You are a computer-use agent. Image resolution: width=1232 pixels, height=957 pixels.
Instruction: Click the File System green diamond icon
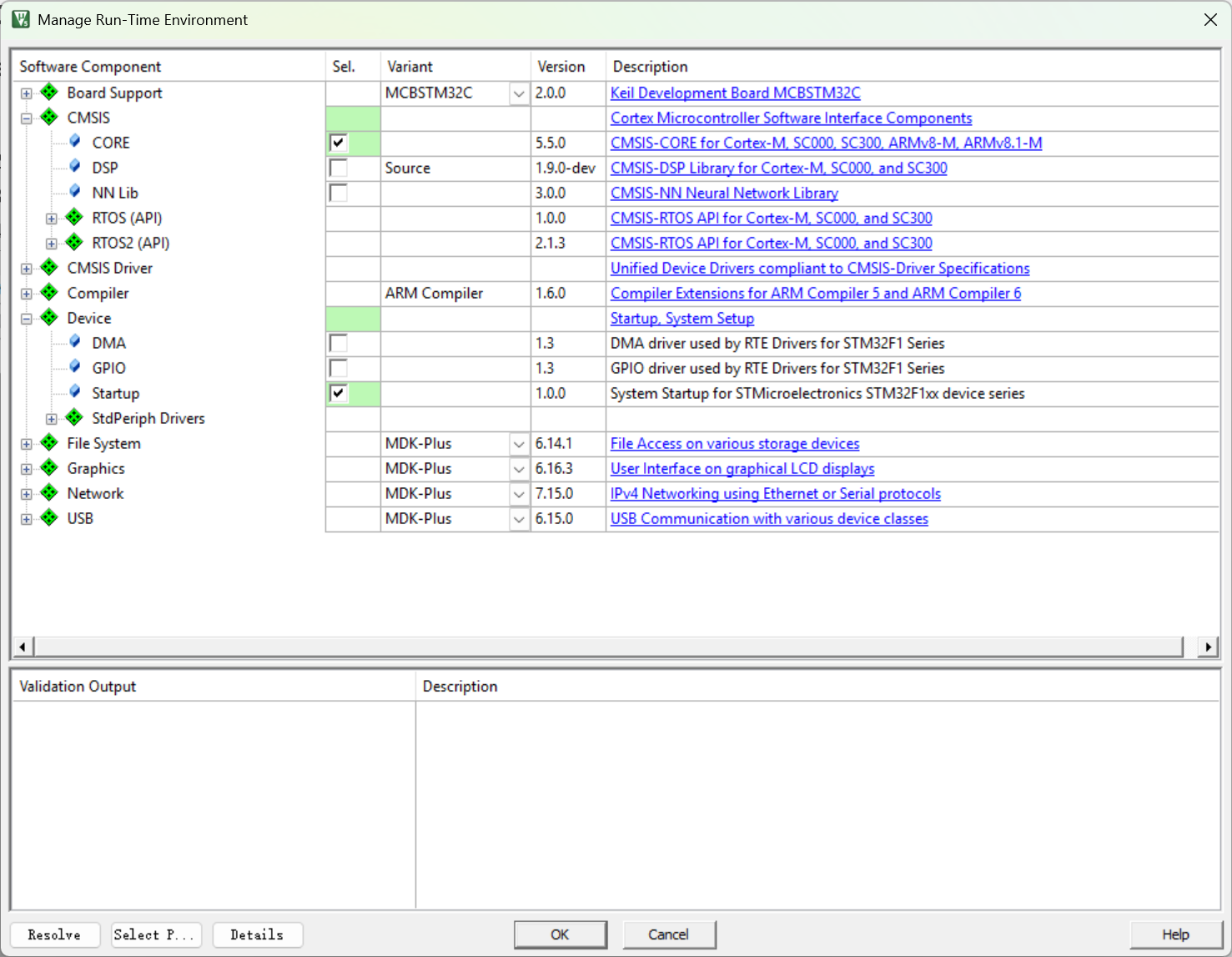pos(50,442)
